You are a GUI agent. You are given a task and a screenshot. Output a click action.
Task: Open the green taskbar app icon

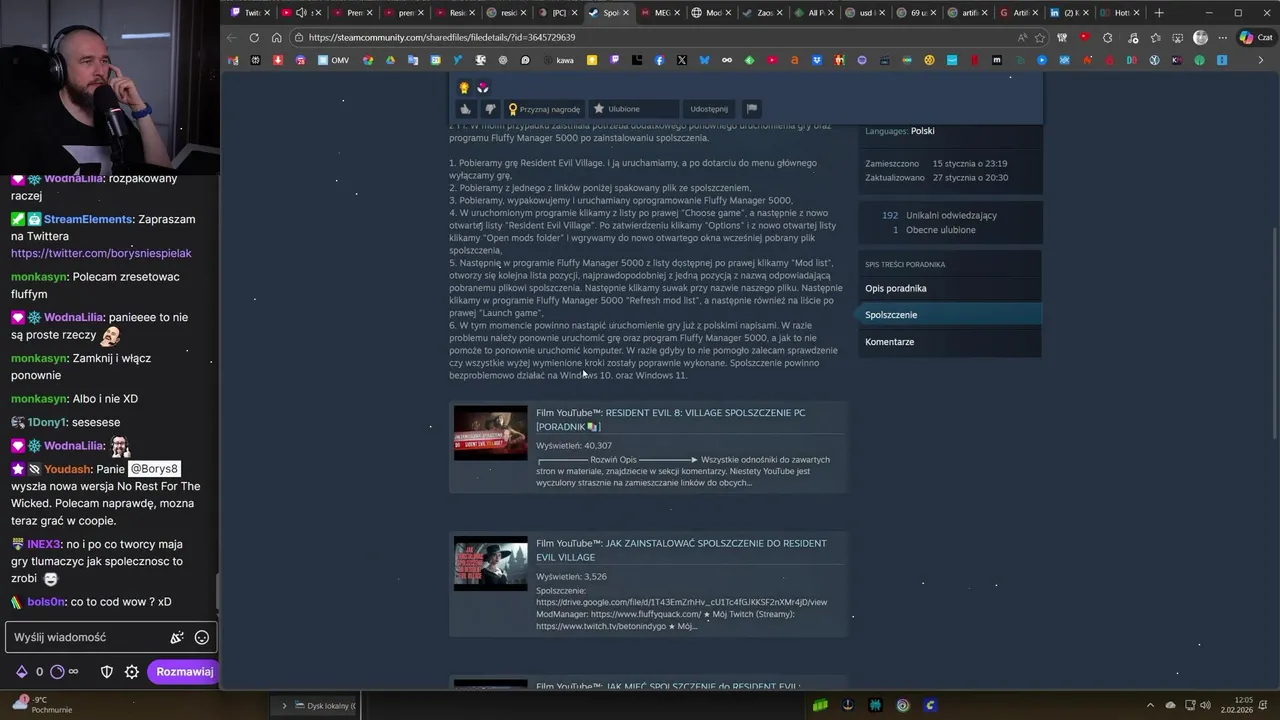tap(820, 706)
